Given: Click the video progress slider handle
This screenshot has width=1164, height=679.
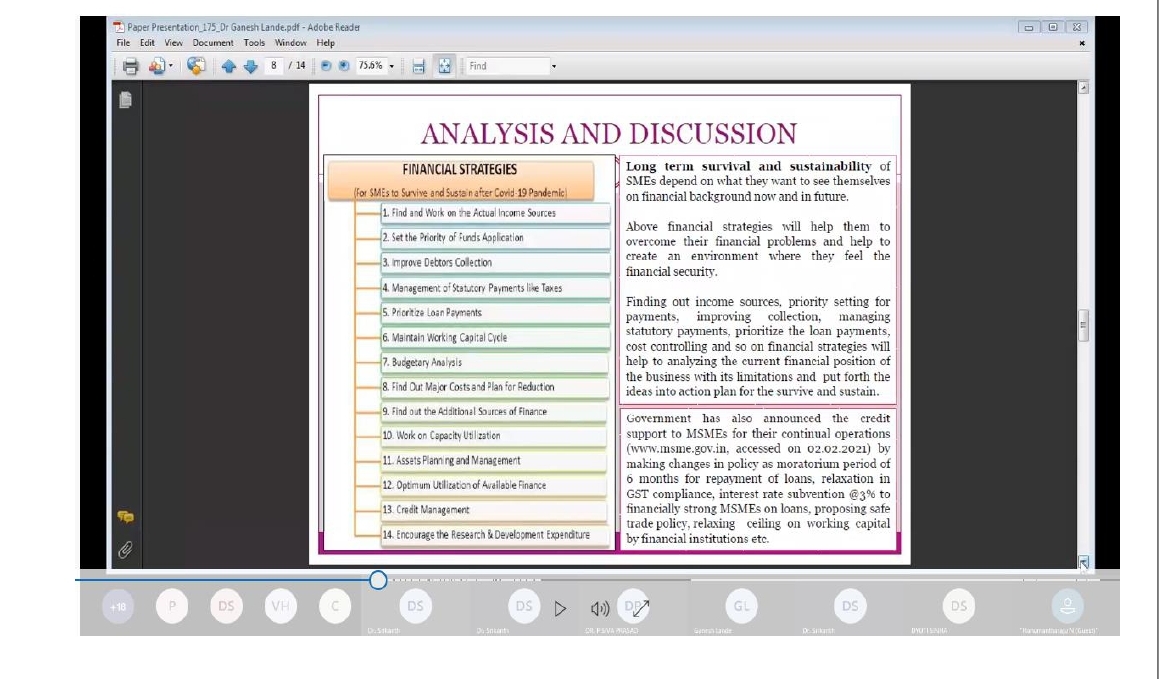Looking at the screenshot, I should pyautogui.click(x=378, y=580).
